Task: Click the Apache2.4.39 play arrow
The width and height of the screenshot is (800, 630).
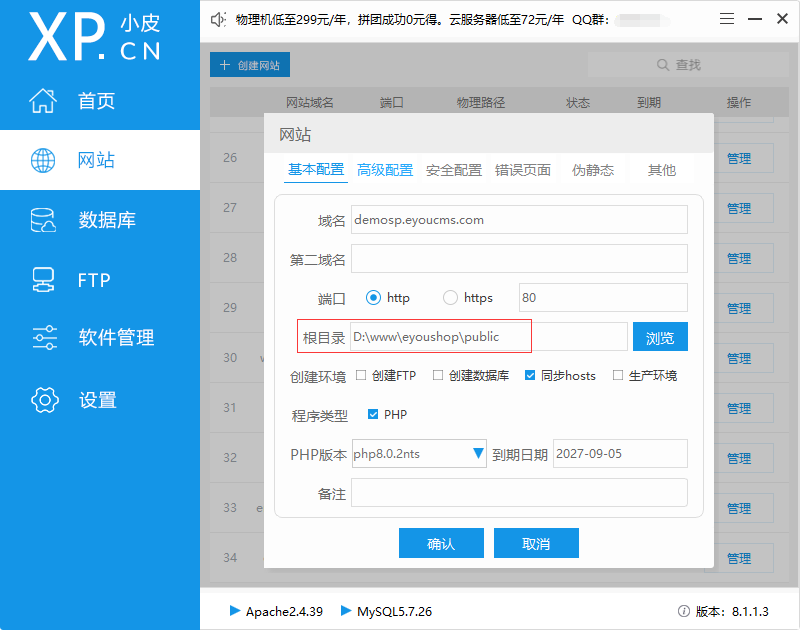Action: [x=235, y=610]
